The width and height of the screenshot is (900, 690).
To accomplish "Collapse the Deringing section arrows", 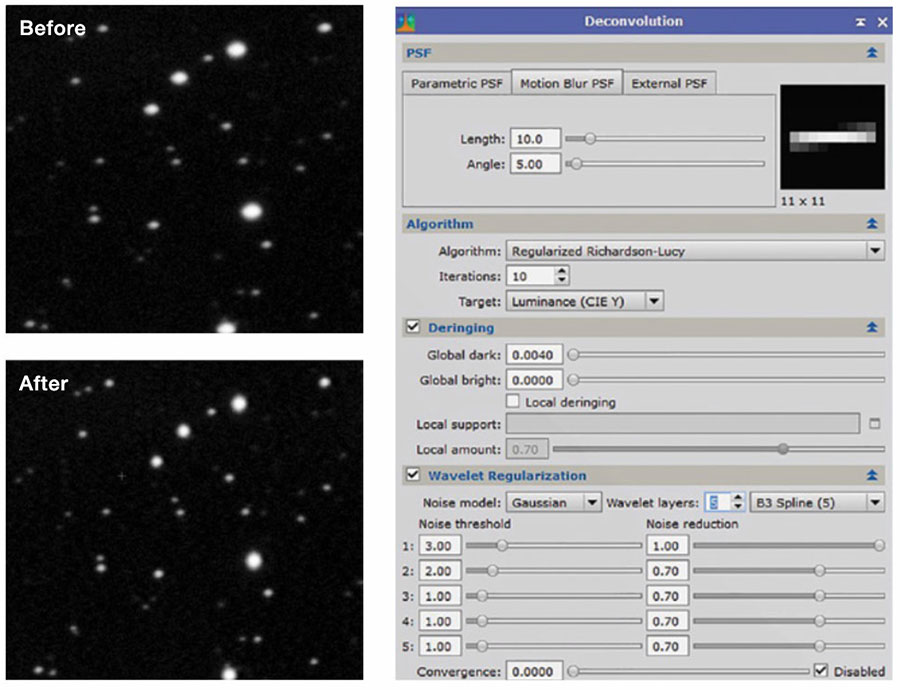I will (873, 328).
